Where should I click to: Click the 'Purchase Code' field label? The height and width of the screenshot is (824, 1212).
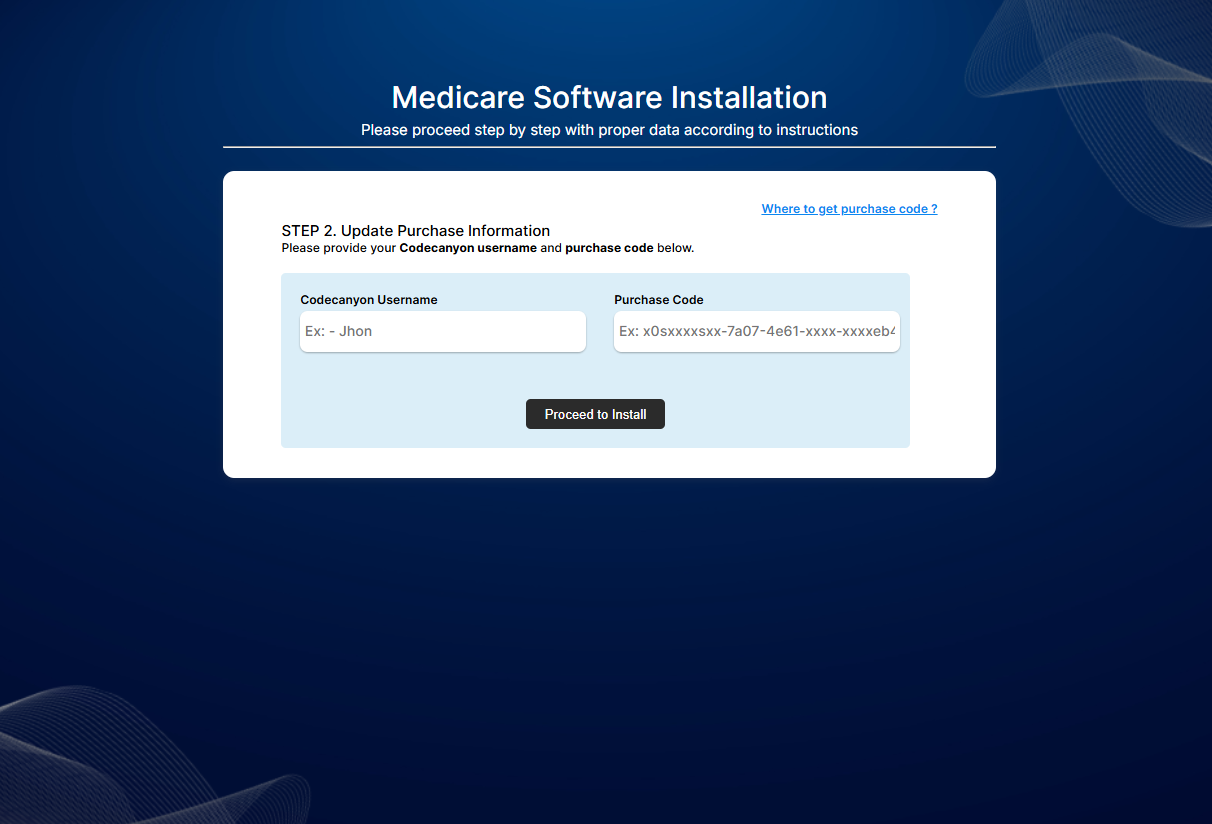click(x=658, y=300)
